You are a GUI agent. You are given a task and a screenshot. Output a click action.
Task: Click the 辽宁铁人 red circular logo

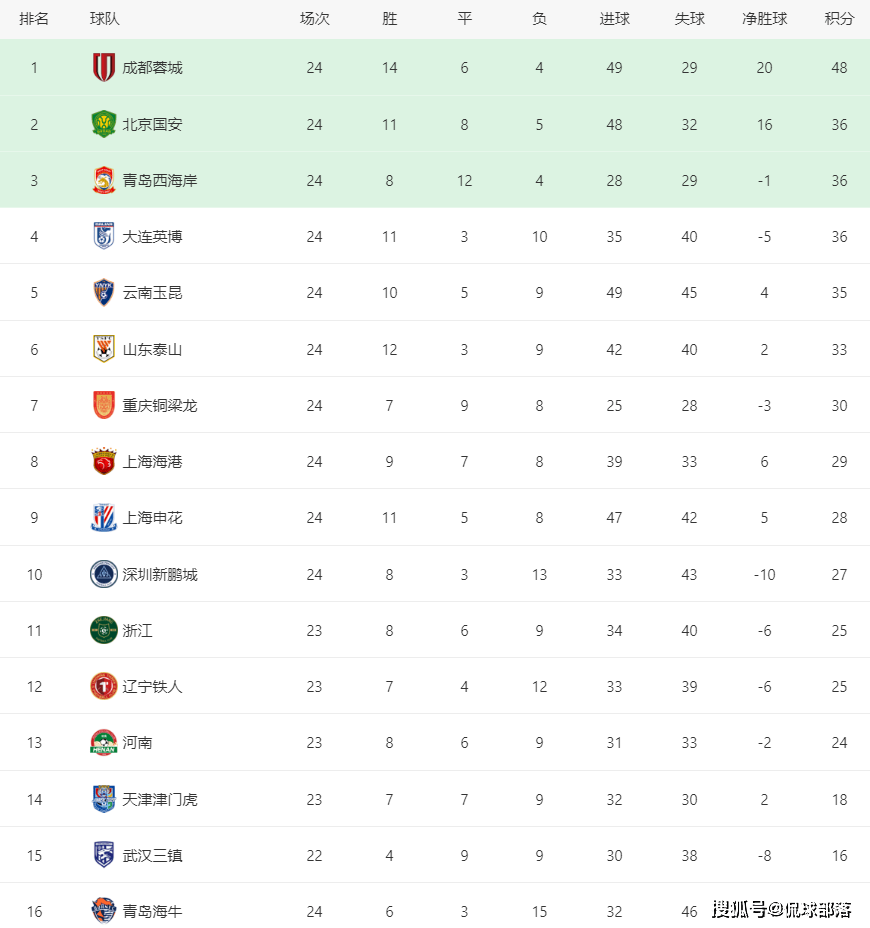pos(104,687)
